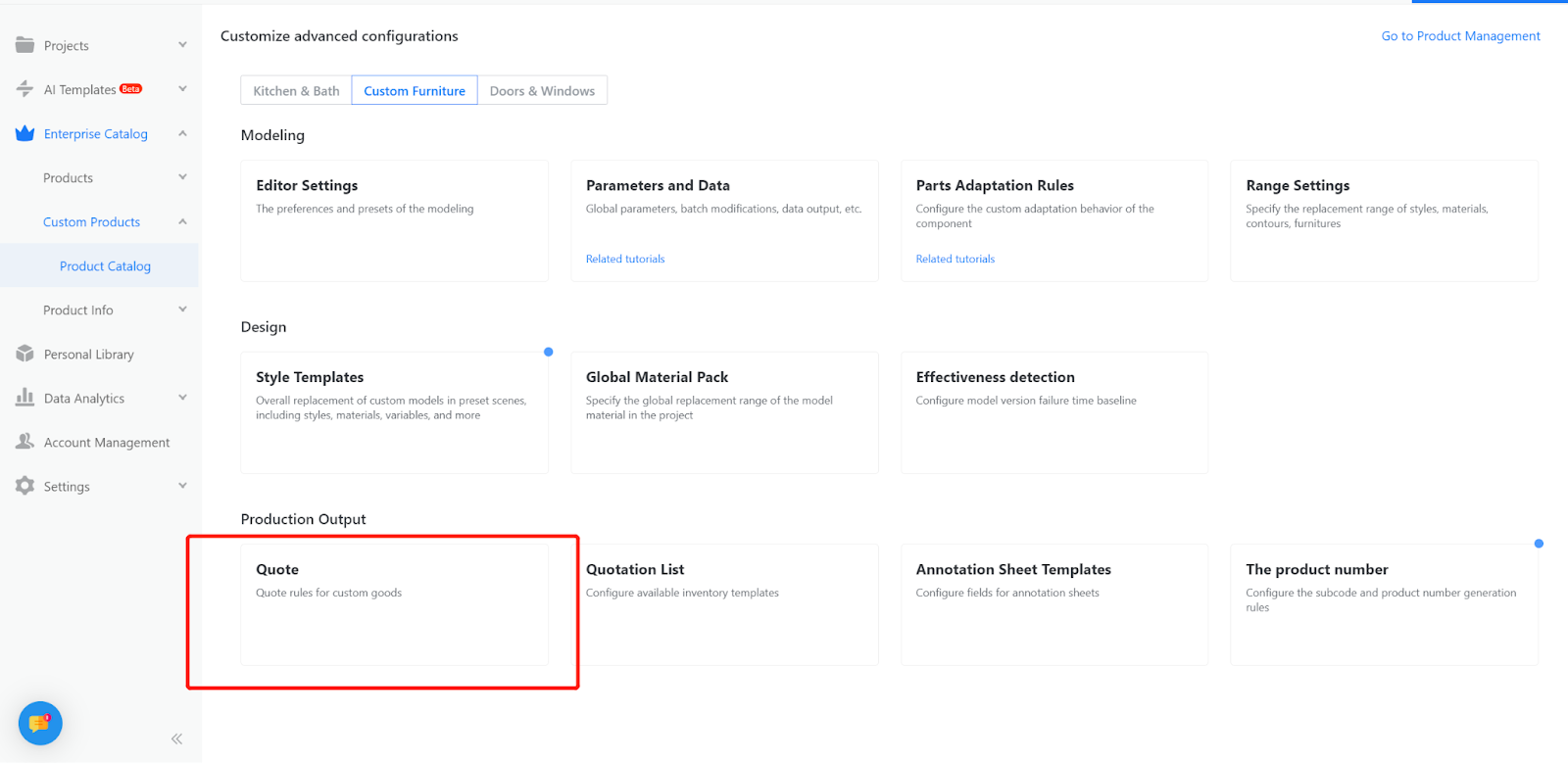The width and height of the screenshot is (1568, 764).
Task: Expand the Projects menu chevron
Action: (182, 45)
